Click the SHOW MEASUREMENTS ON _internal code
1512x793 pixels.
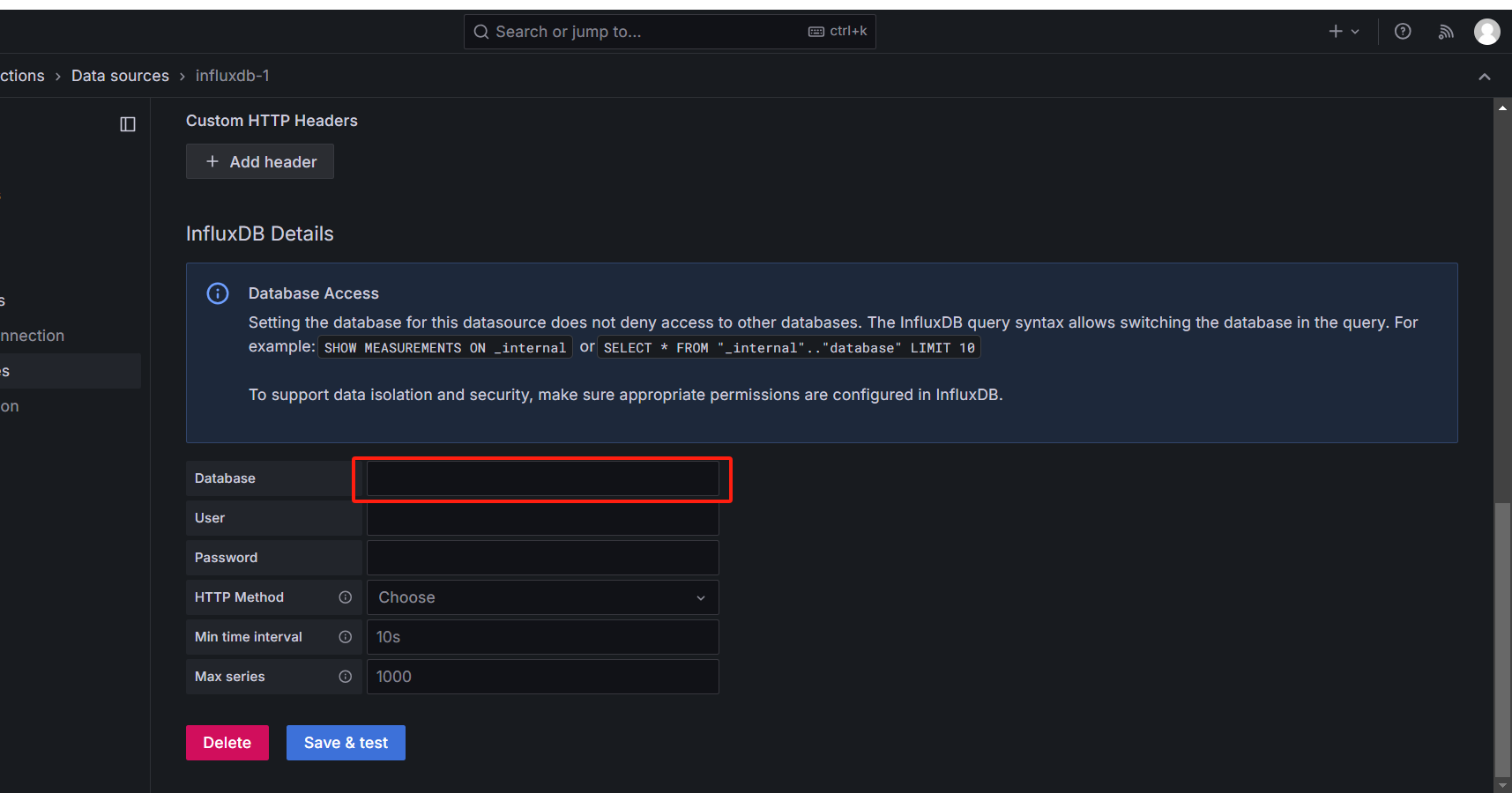[x=445, y=348]
